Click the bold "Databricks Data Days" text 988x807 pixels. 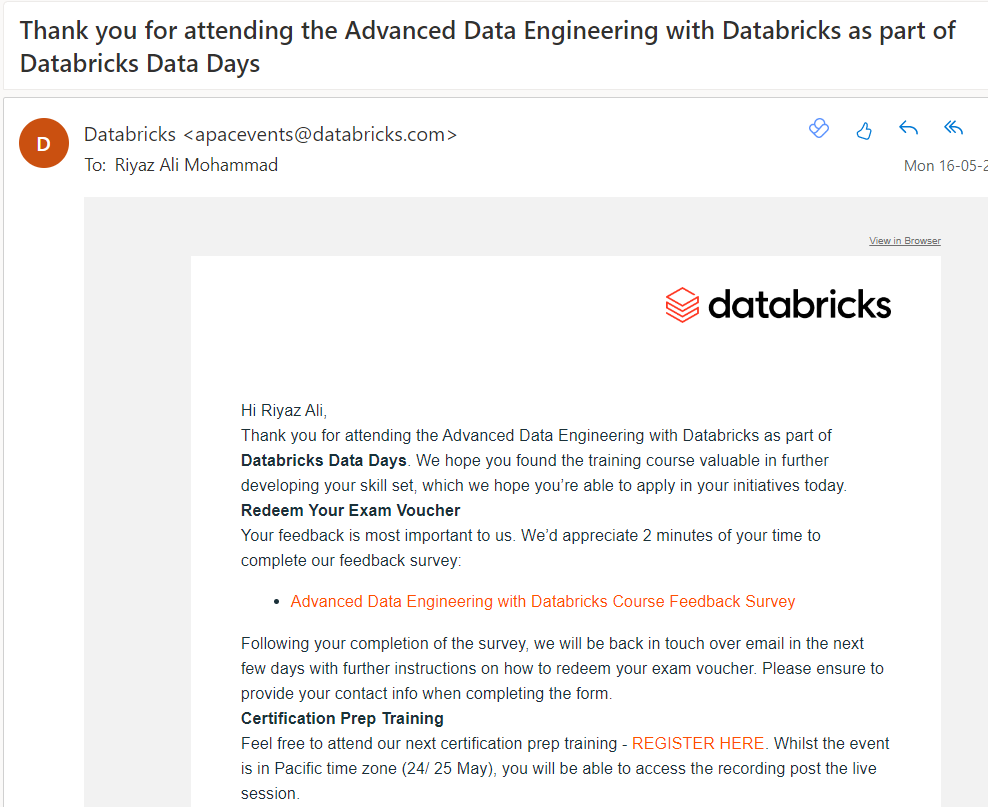[324, 460]
